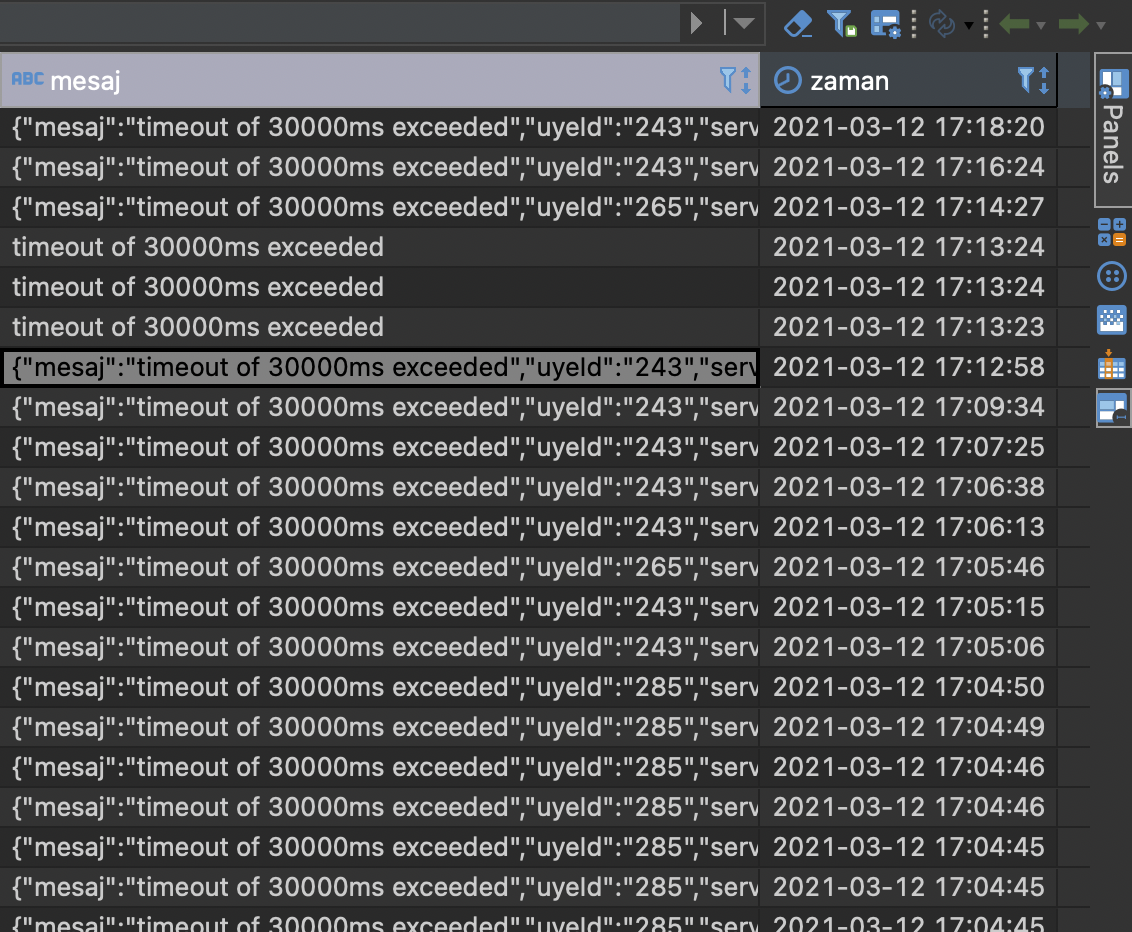This screenshot has height=932, width=1132.
Task: Open the auto-refresh options dropdown arrow
Action: 969,26
